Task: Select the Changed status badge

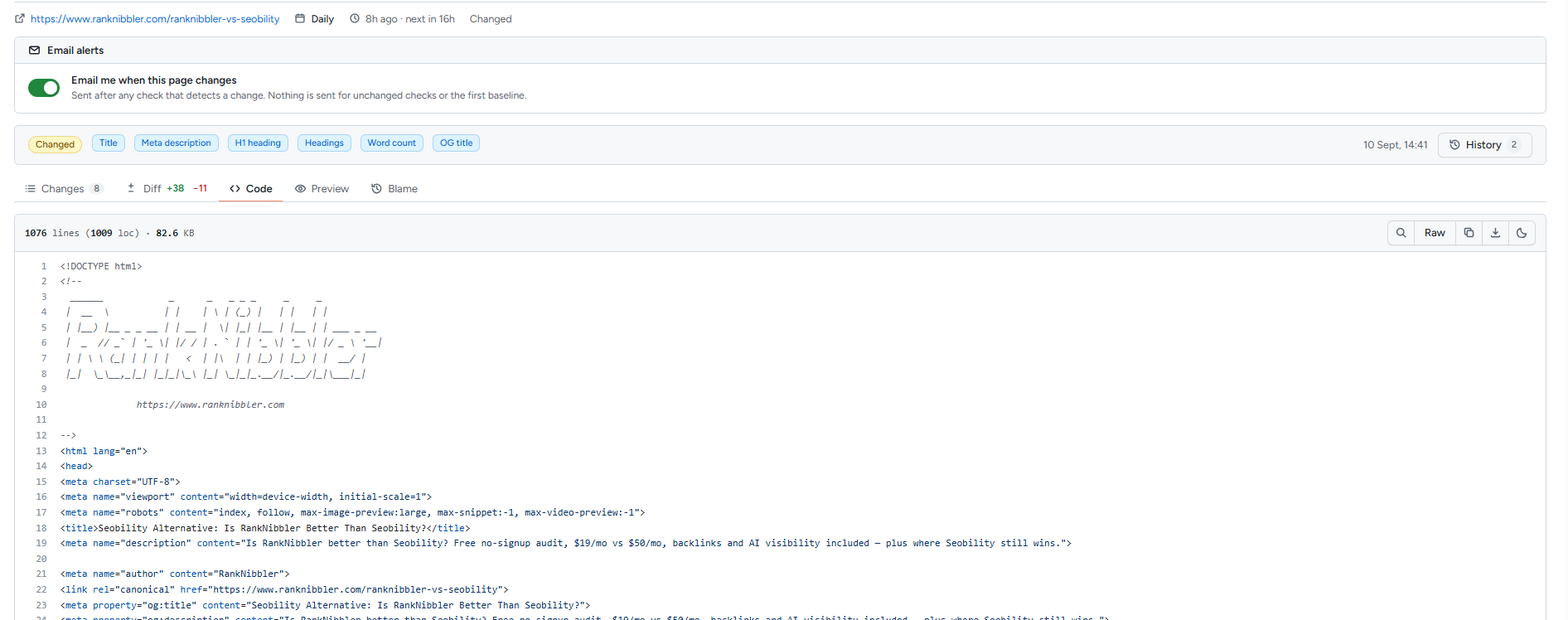Action: tap(55, 144)
